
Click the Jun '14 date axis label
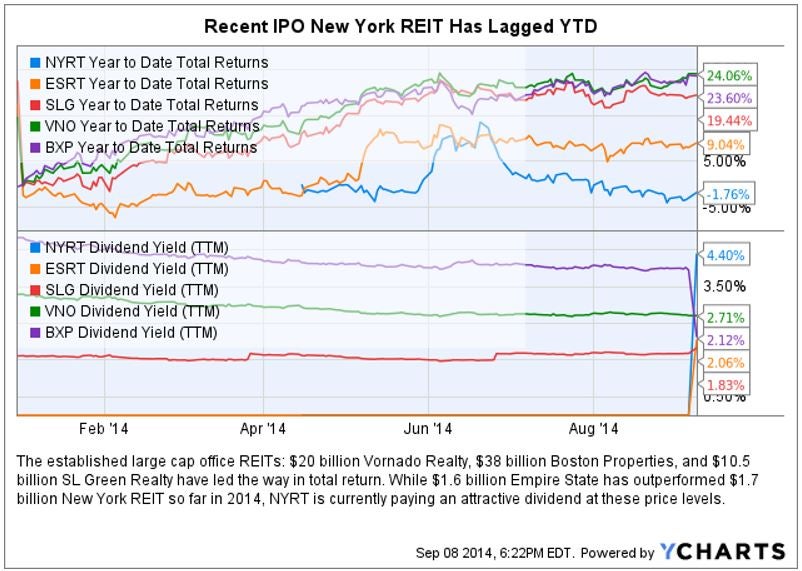428,428
